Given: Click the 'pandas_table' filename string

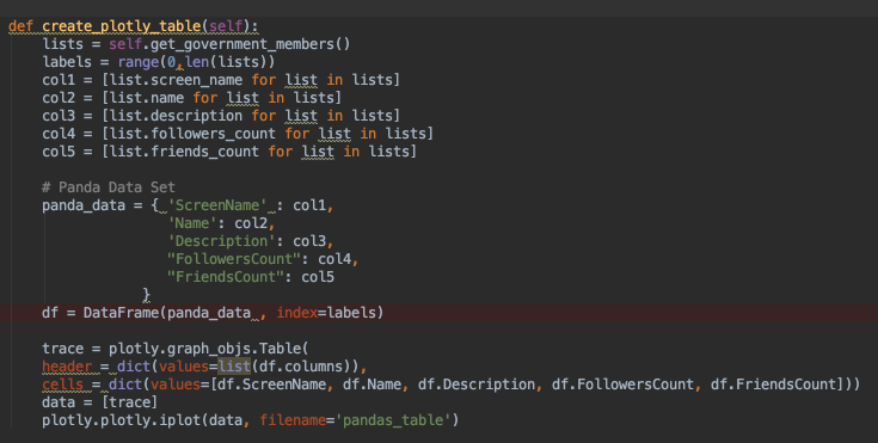Looking at the screenshot, I should [x=395, y=420].
